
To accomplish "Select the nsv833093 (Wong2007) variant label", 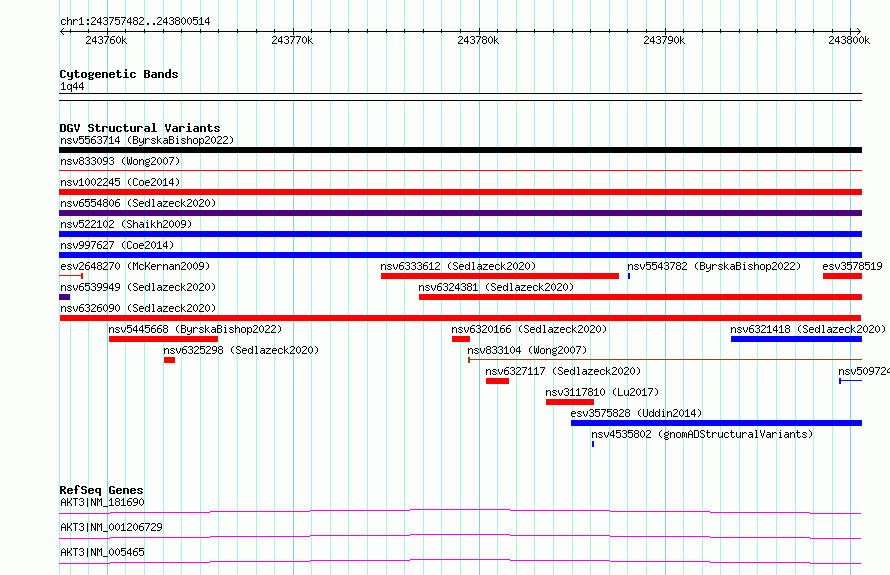I will click(120, 161).
